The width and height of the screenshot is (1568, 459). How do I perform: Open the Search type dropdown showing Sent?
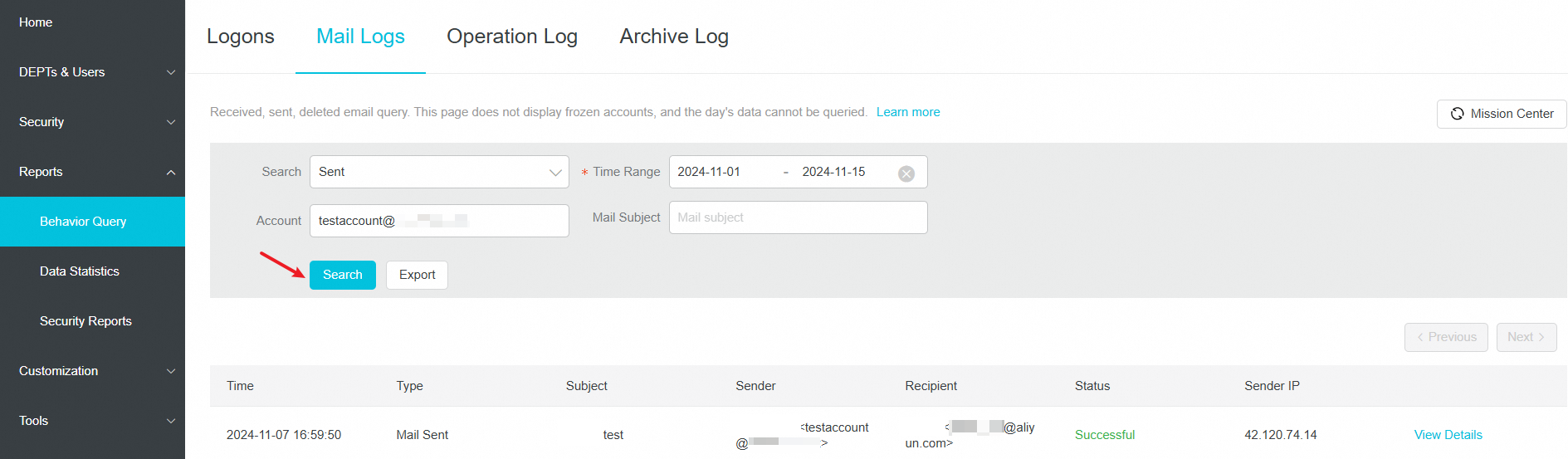tap(438, 172)
